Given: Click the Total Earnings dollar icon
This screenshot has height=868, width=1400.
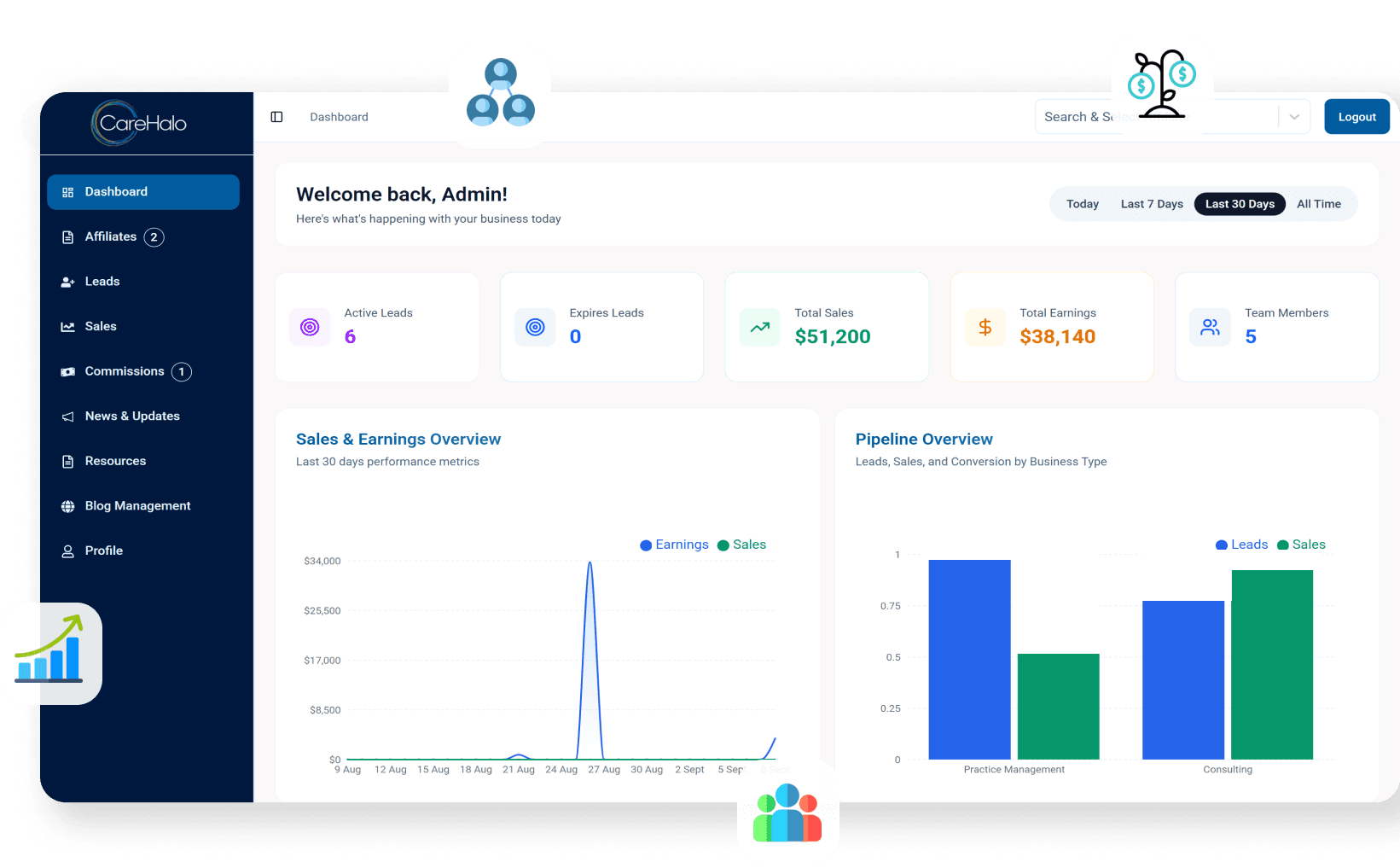Looking at the screenshot, I should click(x=985, y=327).
